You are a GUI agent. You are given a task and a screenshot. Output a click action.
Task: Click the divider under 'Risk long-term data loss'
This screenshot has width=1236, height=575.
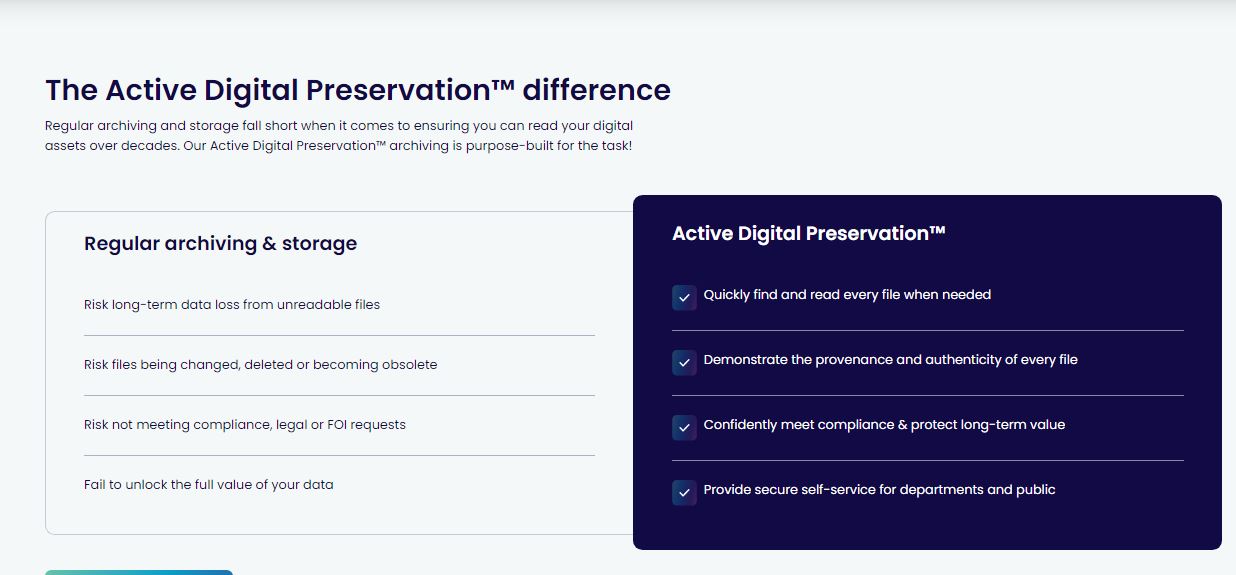click(339, 335)
